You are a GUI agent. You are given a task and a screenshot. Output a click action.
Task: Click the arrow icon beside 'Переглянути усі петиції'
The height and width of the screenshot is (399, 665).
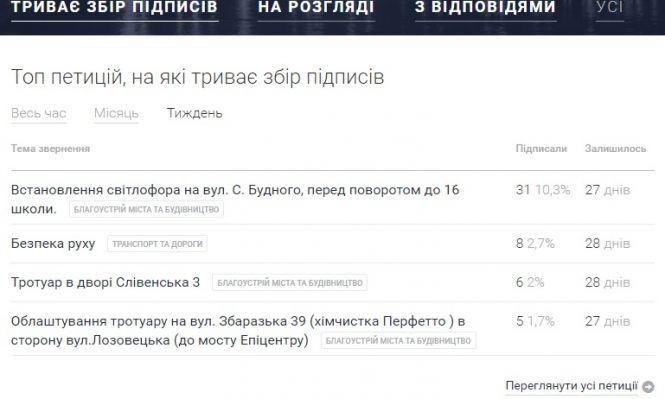pyautogui.click(x=648, y=387)
